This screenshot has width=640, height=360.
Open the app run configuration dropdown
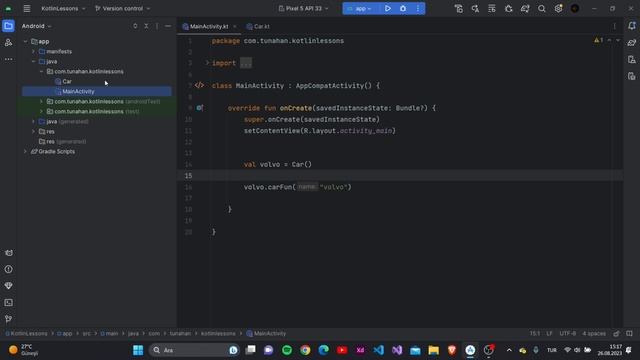[360, 8]
